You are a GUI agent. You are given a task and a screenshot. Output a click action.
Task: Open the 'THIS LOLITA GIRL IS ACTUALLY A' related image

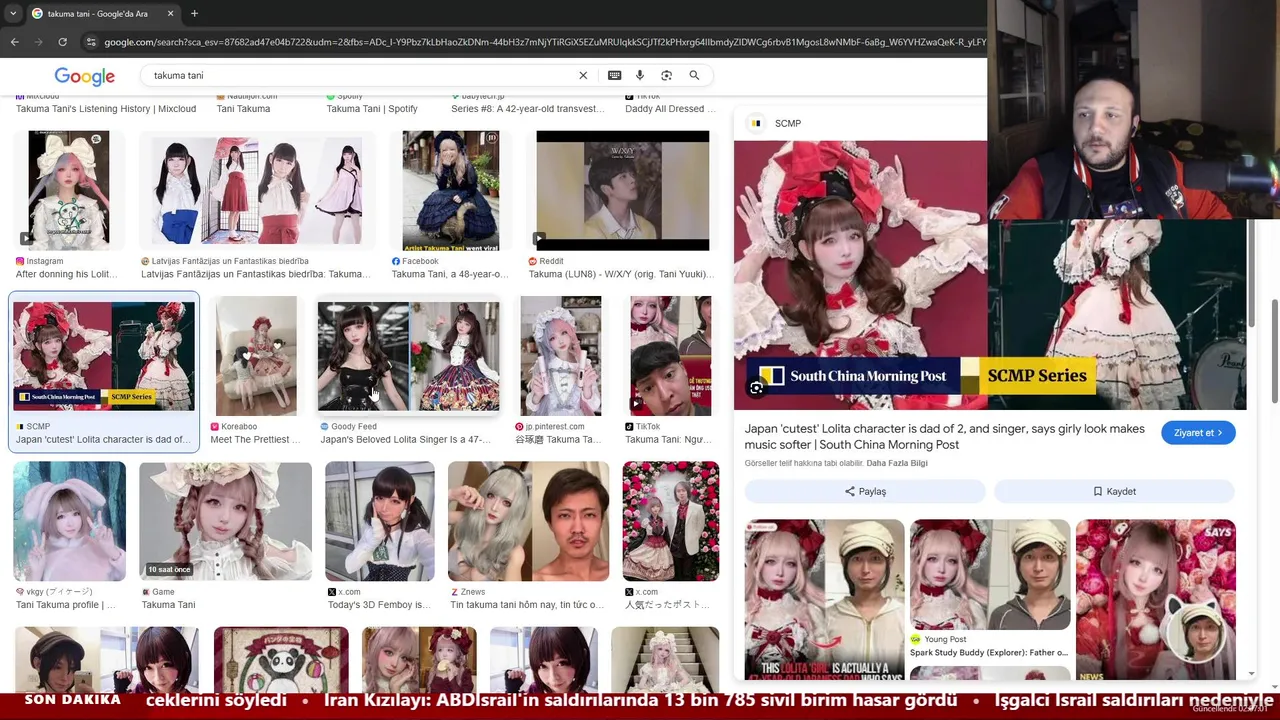[824, 599]
